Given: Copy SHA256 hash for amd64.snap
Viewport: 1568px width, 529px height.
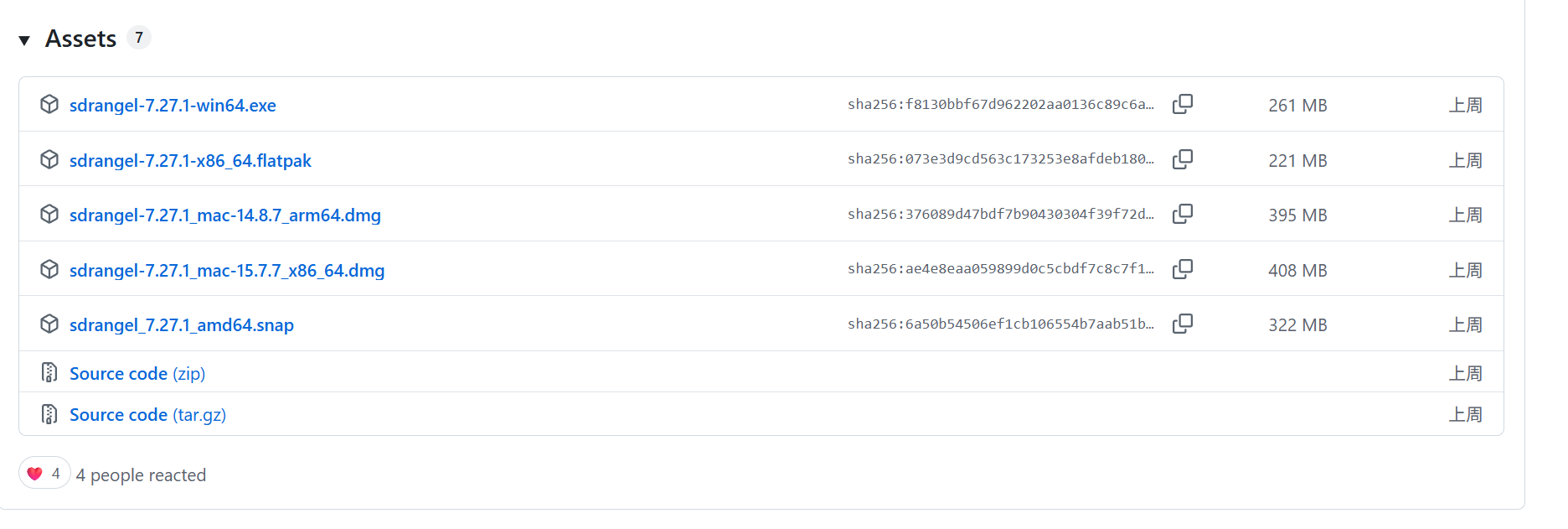Looking at the screenshot, I should pos(1183,324).
